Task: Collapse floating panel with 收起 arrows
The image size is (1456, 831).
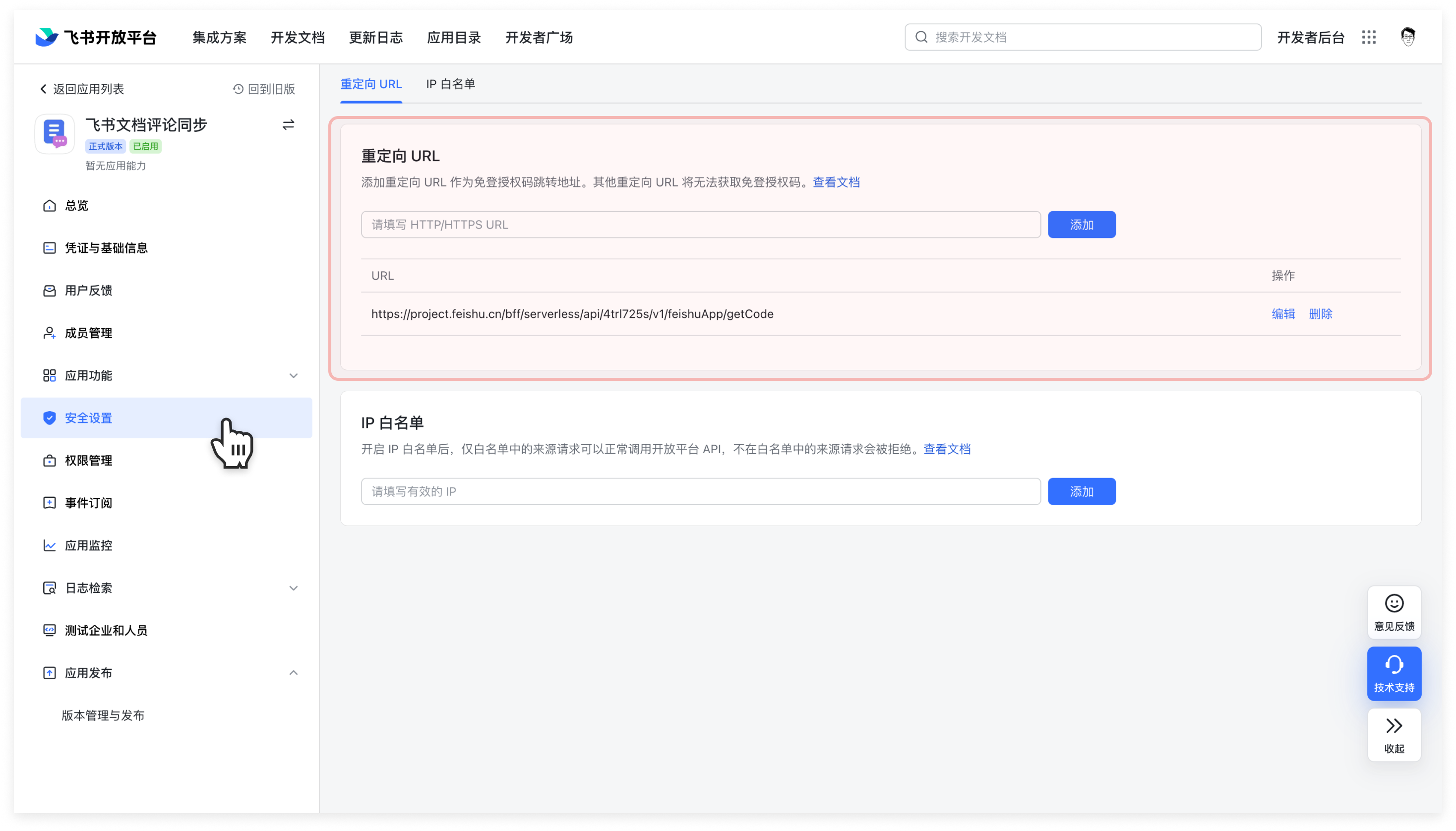Action: 1394,735
